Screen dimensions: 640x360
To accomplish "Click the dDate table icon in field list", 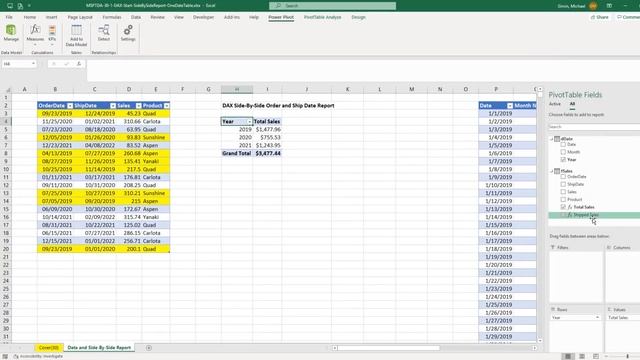I will (557, 139).
